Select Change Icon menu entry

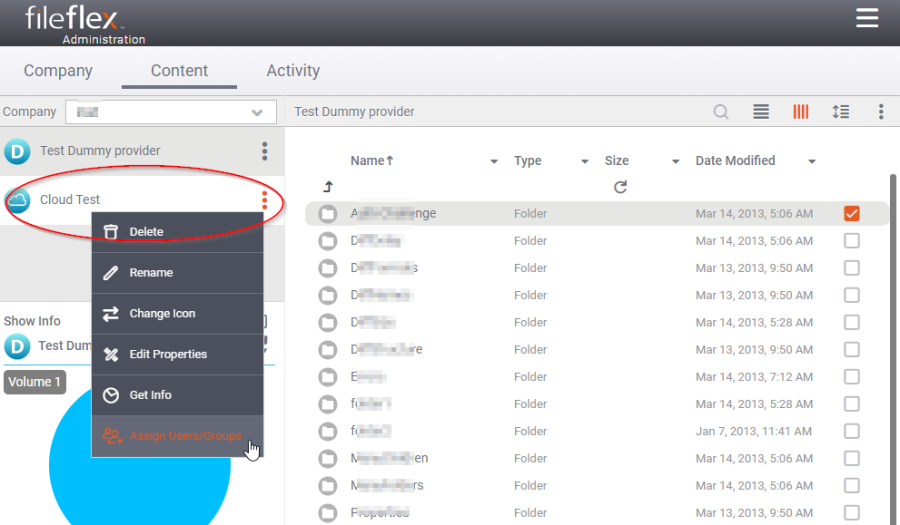pos(177,313)
